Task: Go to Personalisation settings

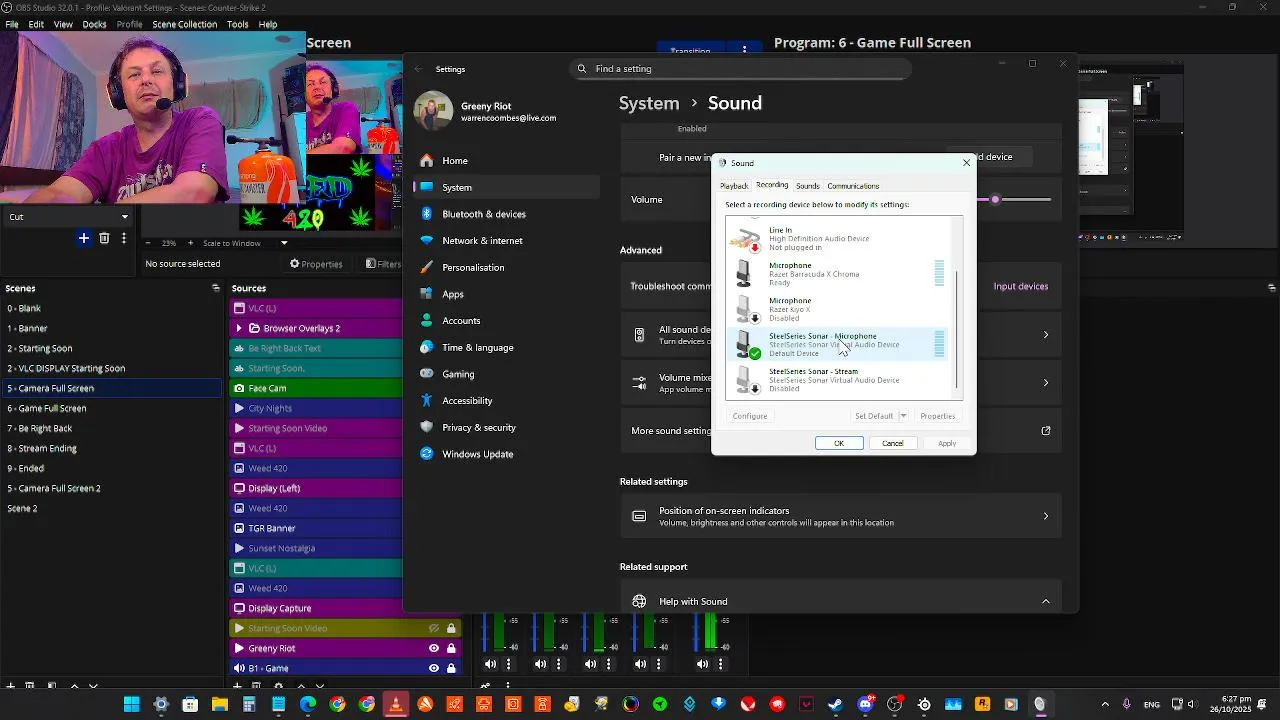Action: point(505,268)
